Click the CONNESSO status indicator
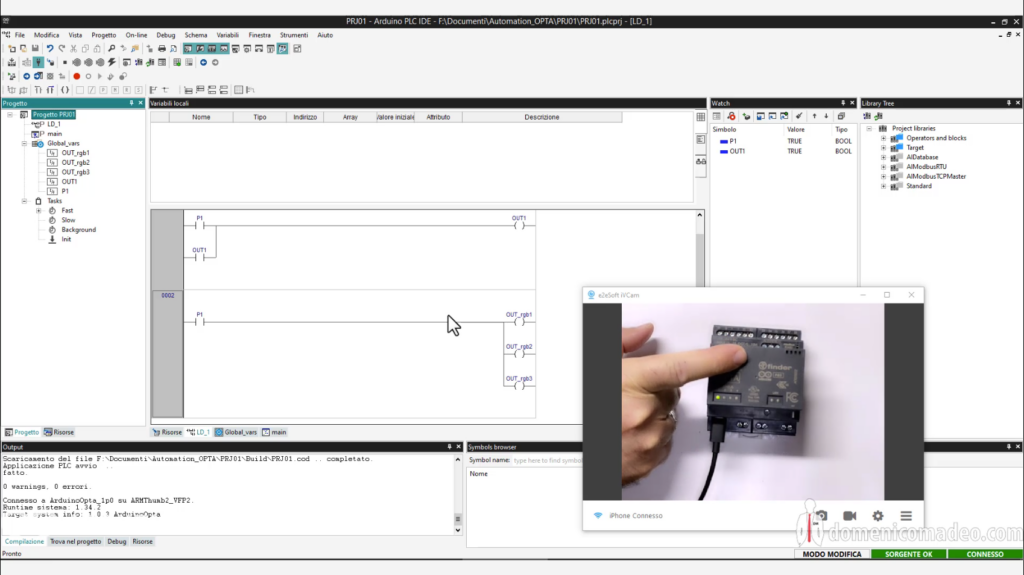The image size is (1024, 575). (x=985, y=554)
